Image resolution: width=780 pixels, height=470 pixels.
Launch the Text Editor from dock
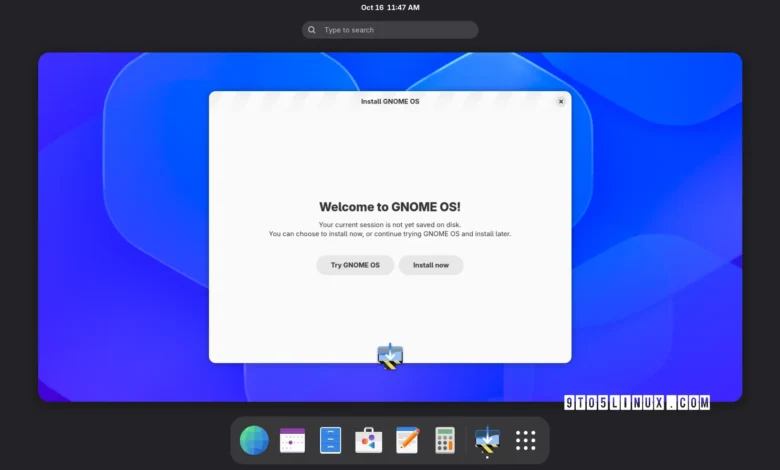407,440
